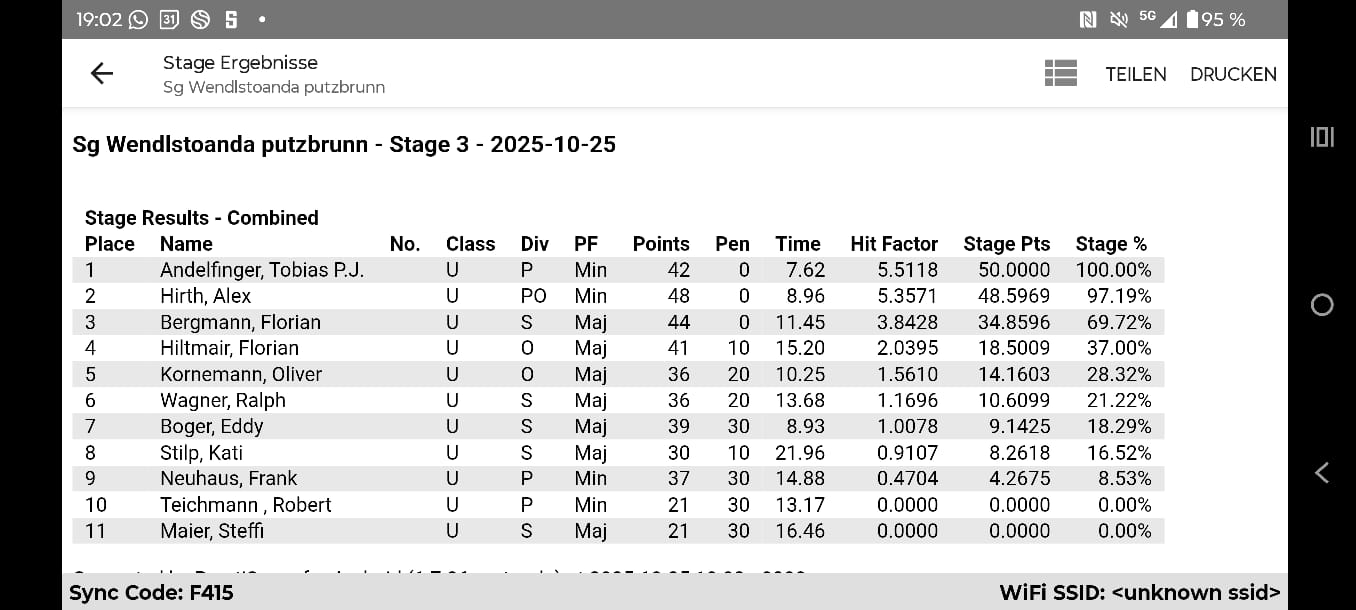1356x610 pixels.
Task: Tap the NFC status icon
Action: (1088, 19)
